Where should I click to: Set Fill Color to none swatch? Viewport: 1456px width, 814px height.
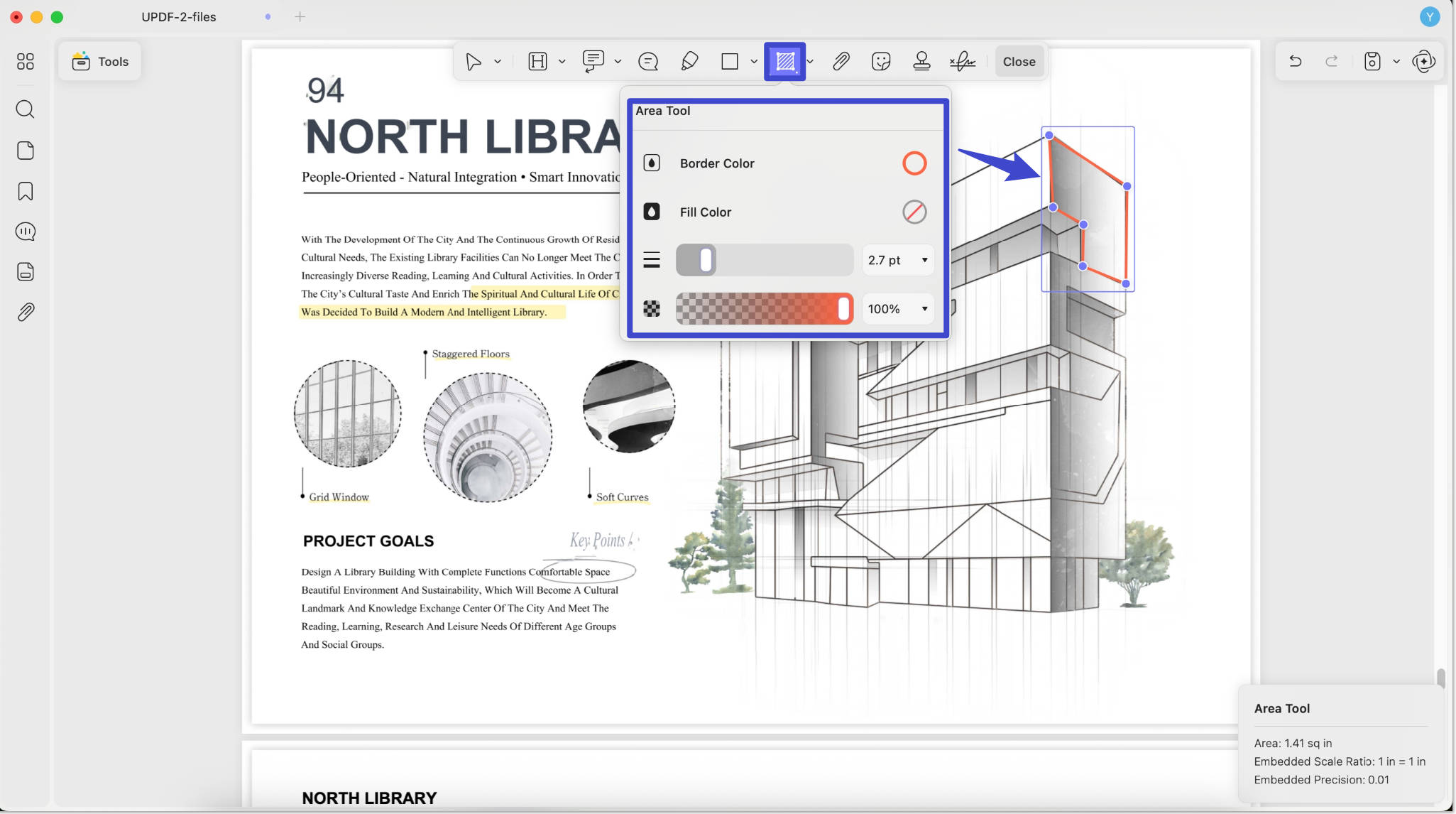pyautogui.click(x=914, y=212)
